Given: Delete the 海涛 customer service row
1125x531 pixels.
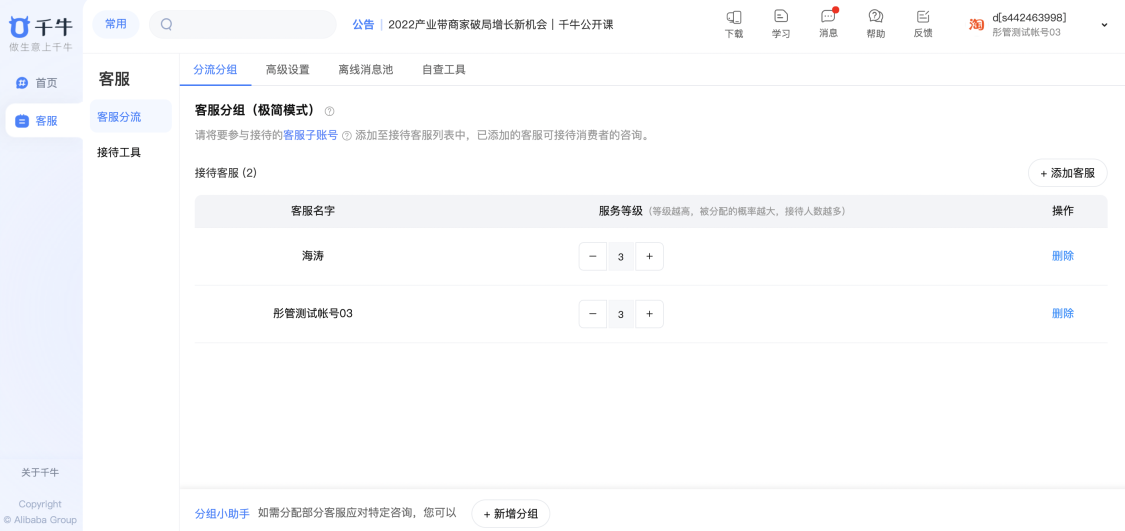Looking at the screenshot, I should coord(1062,256).
